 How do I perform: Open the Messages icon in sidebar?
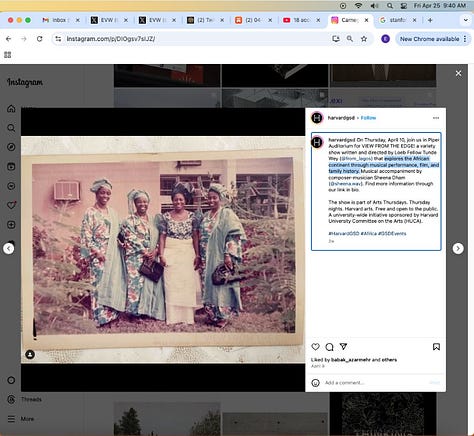click(x=11, y=186)
